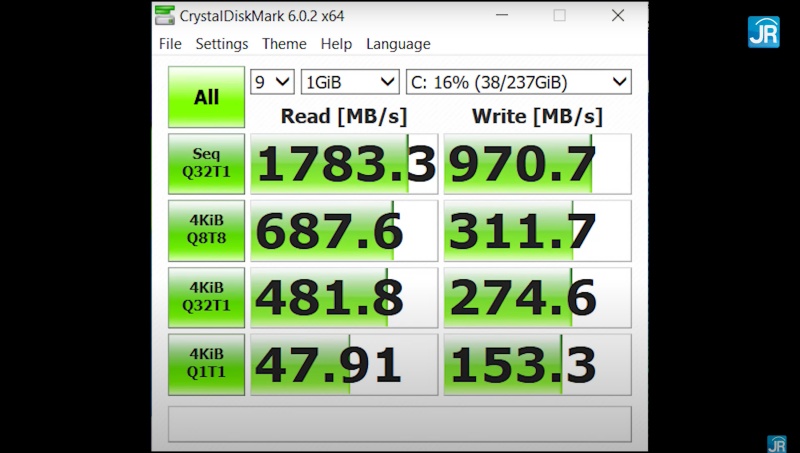
Task: Start the 4KiB Q32T1 test
Action: click(x=206, y=297)
